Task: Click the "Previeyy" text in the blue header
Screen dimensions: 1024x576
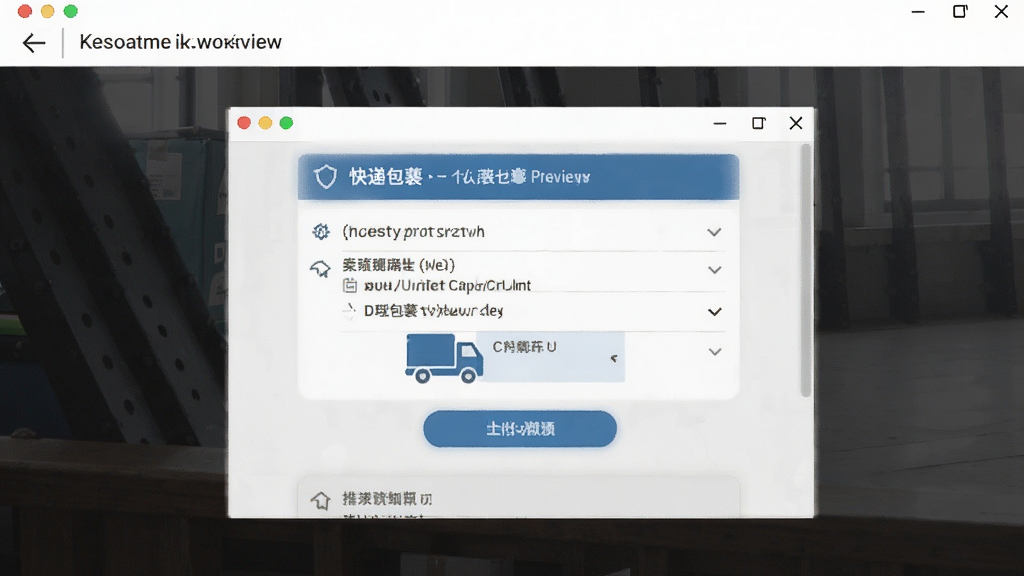Action: [x=560, y=177]
